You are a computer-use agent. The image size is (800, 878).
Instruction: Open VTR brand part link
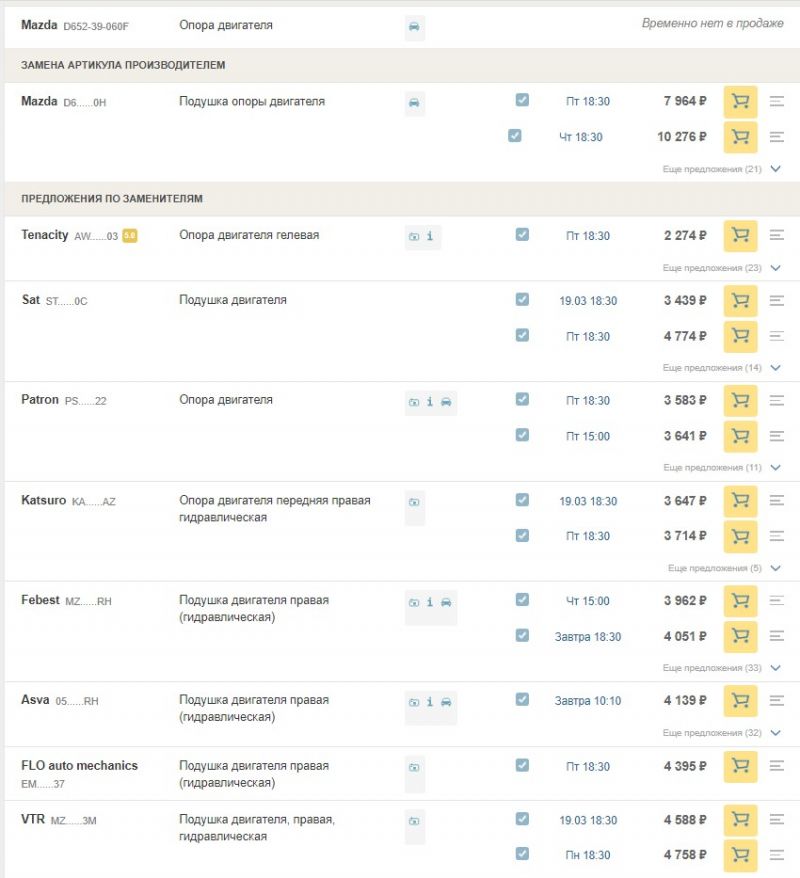tap(34, 820)
